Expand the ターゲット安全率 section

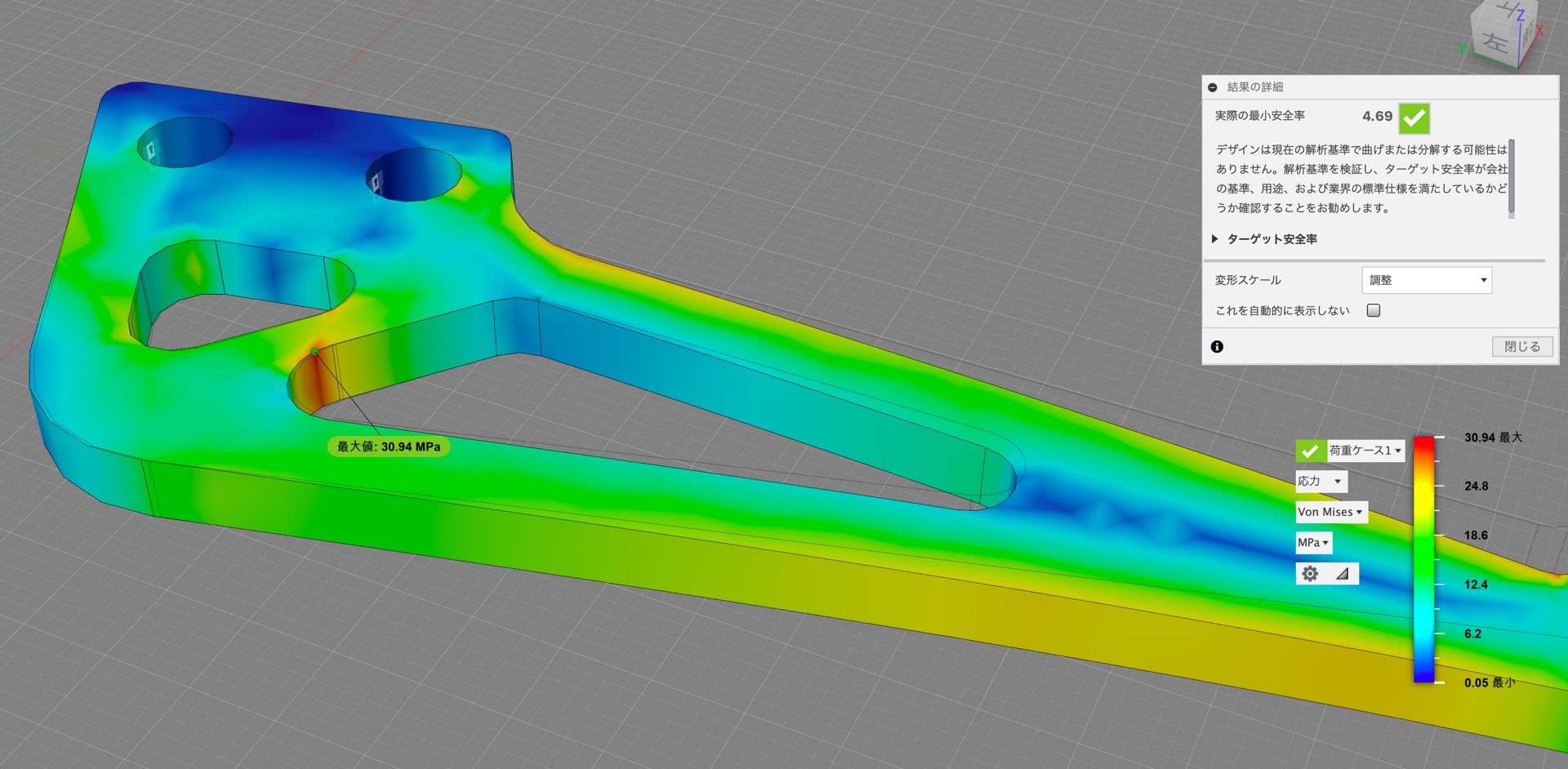[x=1214, y=239]
